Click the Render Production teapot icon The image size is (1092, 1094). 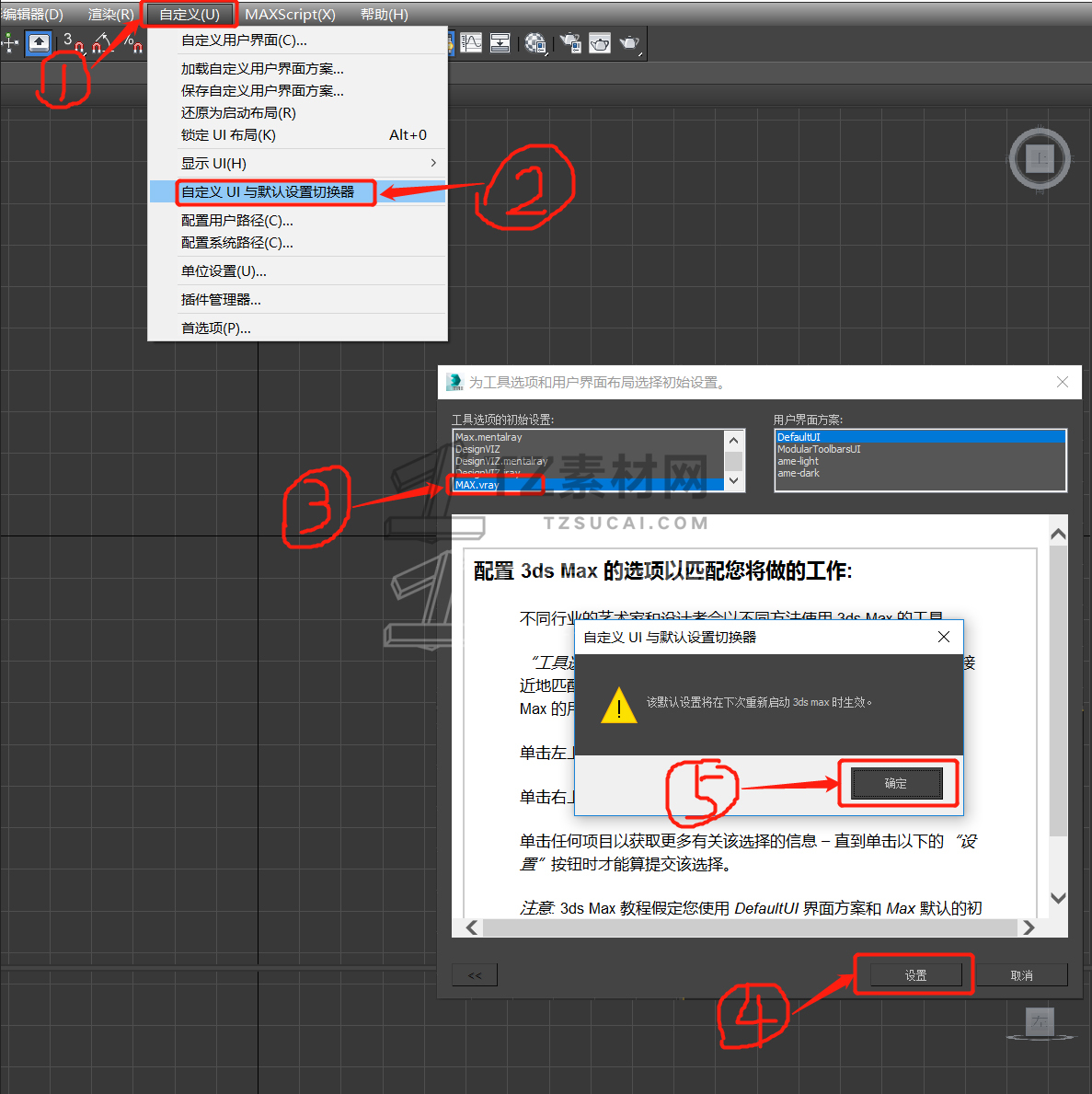630,43
